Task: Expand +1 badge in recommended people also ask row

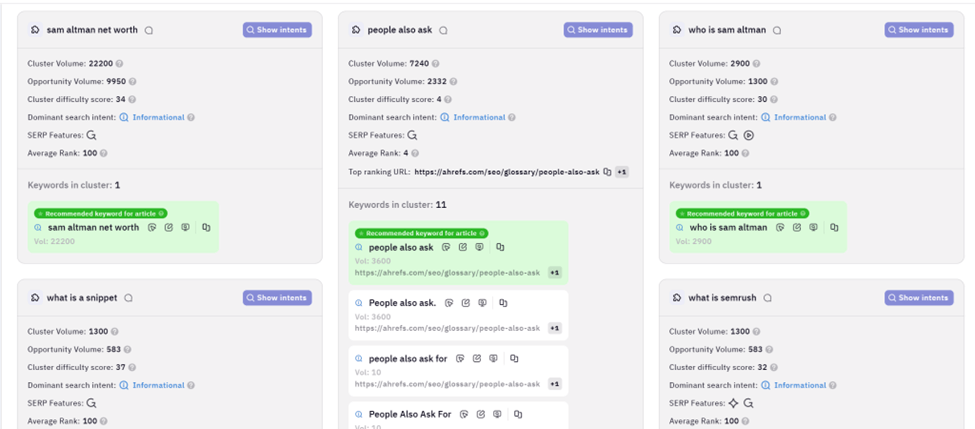Action: [x=555, y=272]
